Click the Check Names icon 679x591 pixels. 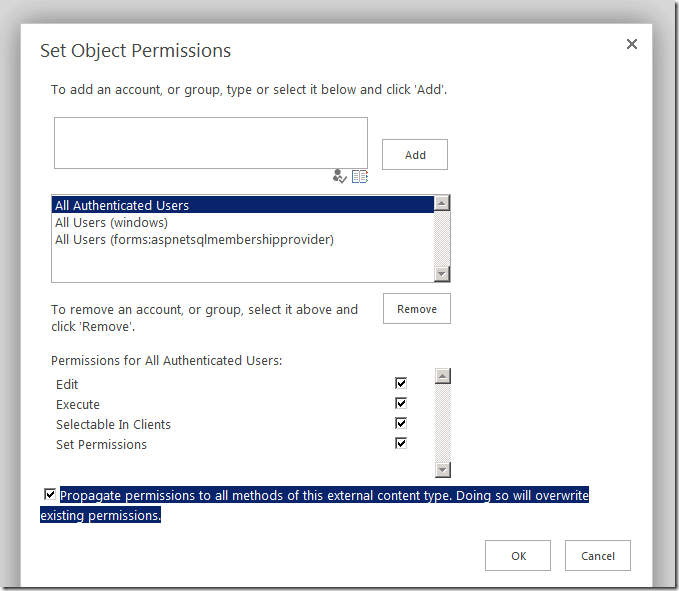pyautogui.click(x=340, y=177)
